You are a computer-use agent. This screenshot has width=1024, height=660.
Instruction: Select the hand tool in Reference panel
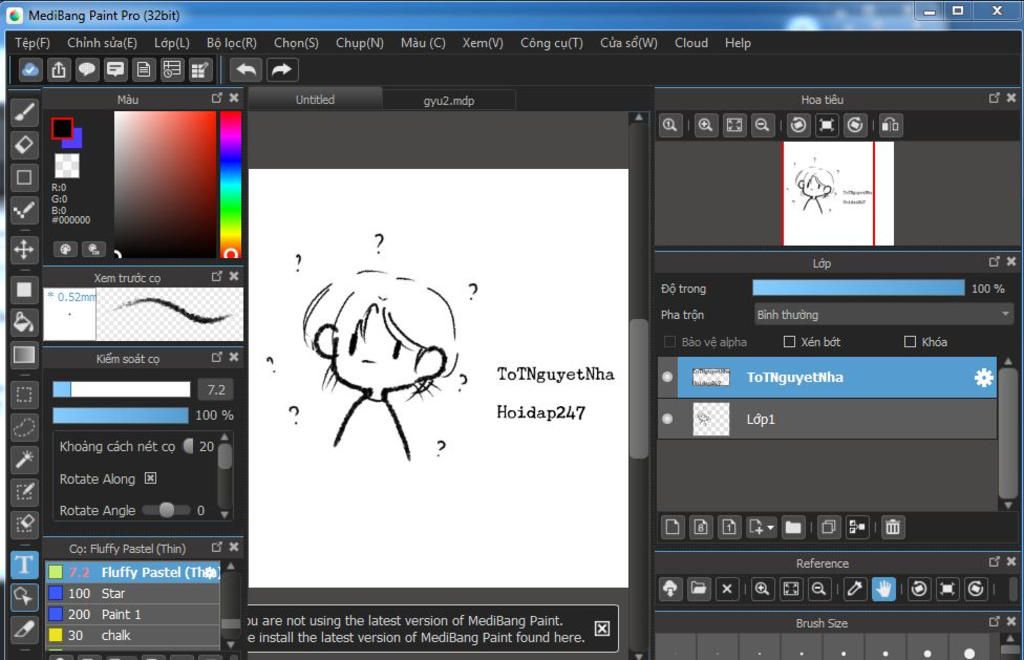(883, 589)
